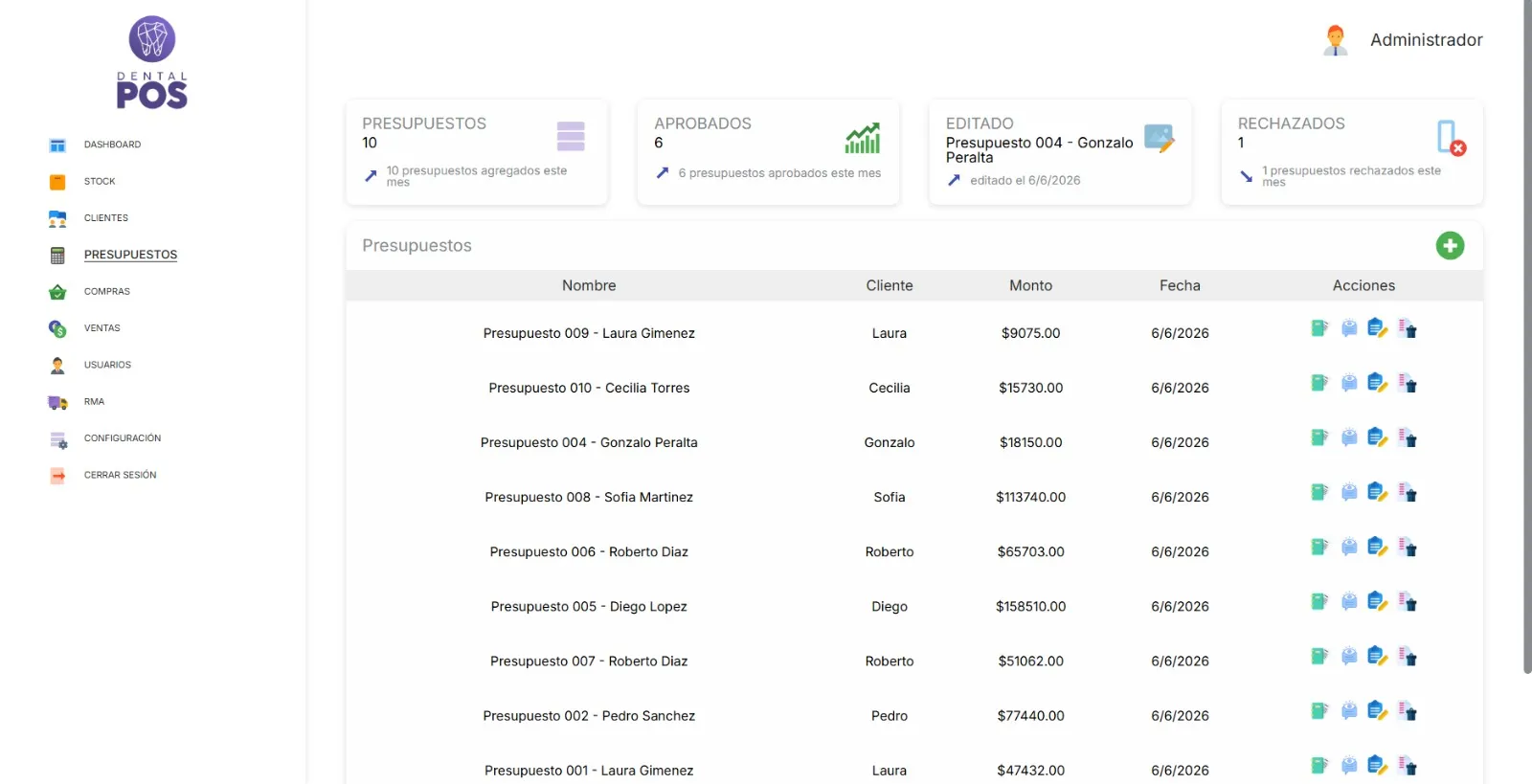Screen dimensions: 1532x784
Task: Go to the Stock section
Action: (x=100, y=181)
